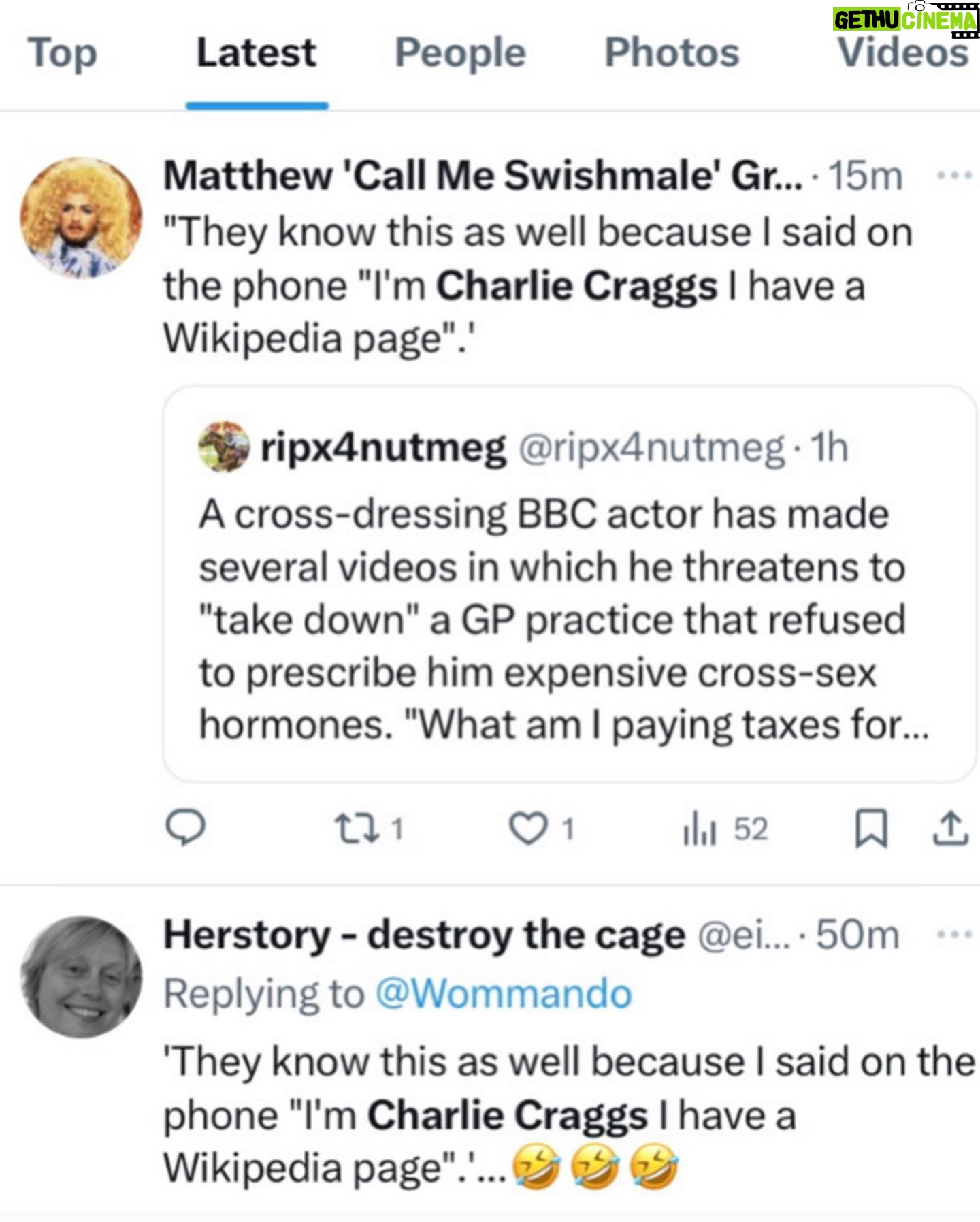
Task: Open more options on Herstory's tweet
Action: click(953, 935)
